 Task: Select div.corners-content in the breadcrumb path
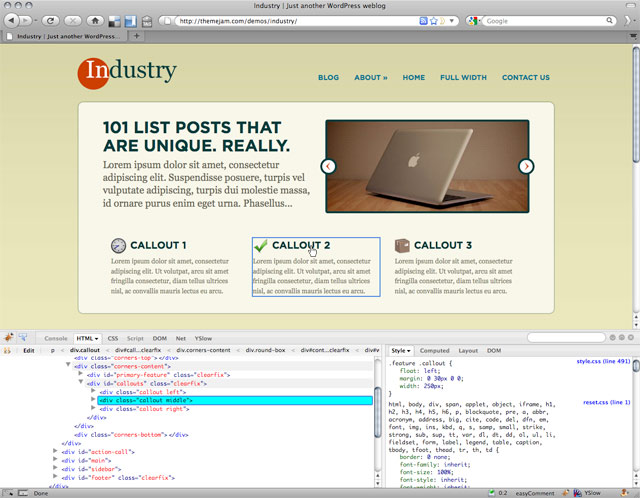[203, 350]
